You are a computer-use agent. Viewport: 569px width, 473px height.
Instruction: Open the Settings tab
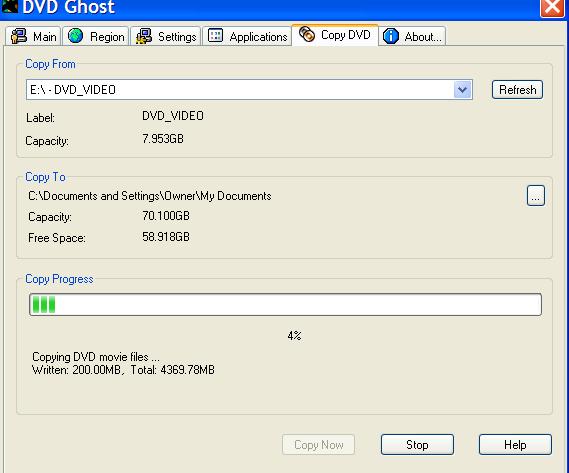tap(165, 36)
